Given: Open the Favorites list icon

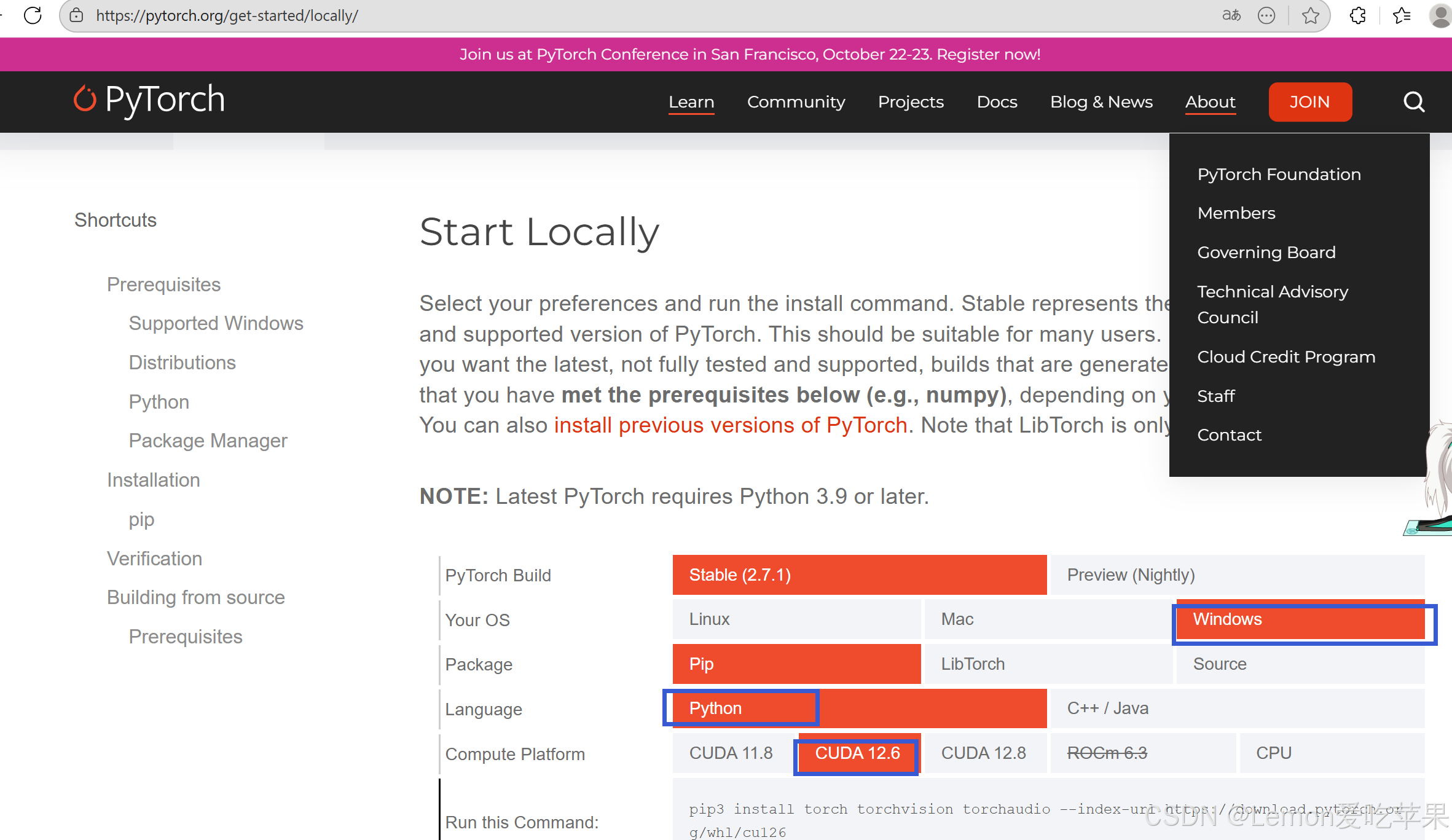Looking at the screenshot, I should tap(1402, 15).
